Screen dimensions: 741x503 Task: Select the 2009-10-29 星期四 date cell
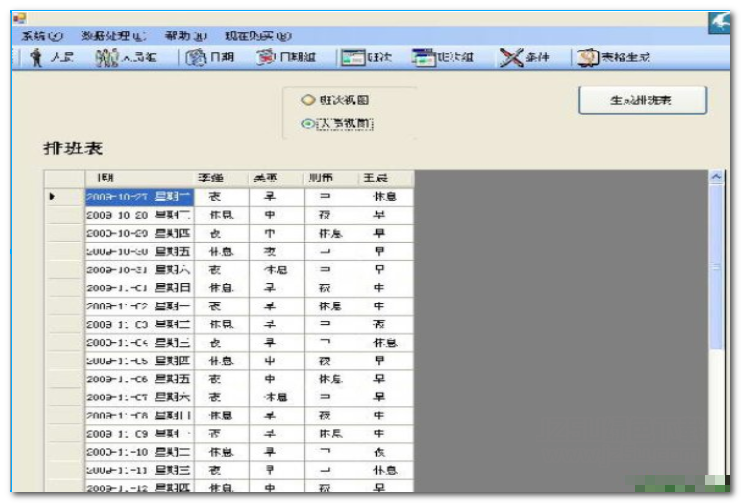click(139, 234)
